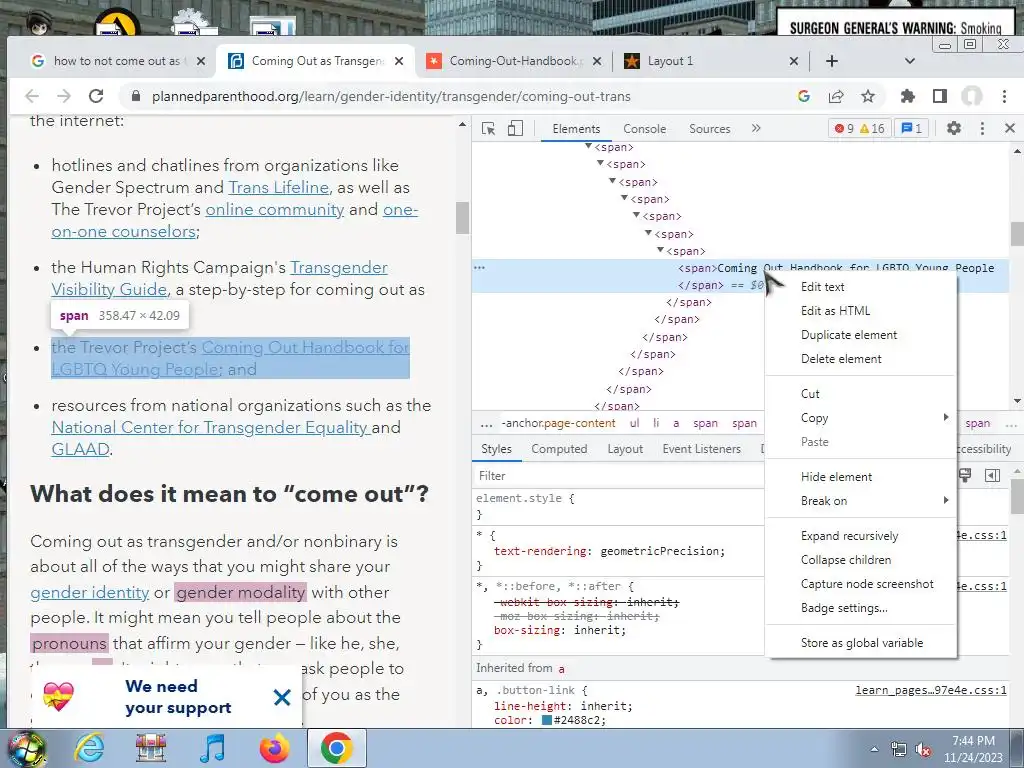Open Internet Explorer from the taskbar
1024x768 pixels.
[x=88, y=748]
